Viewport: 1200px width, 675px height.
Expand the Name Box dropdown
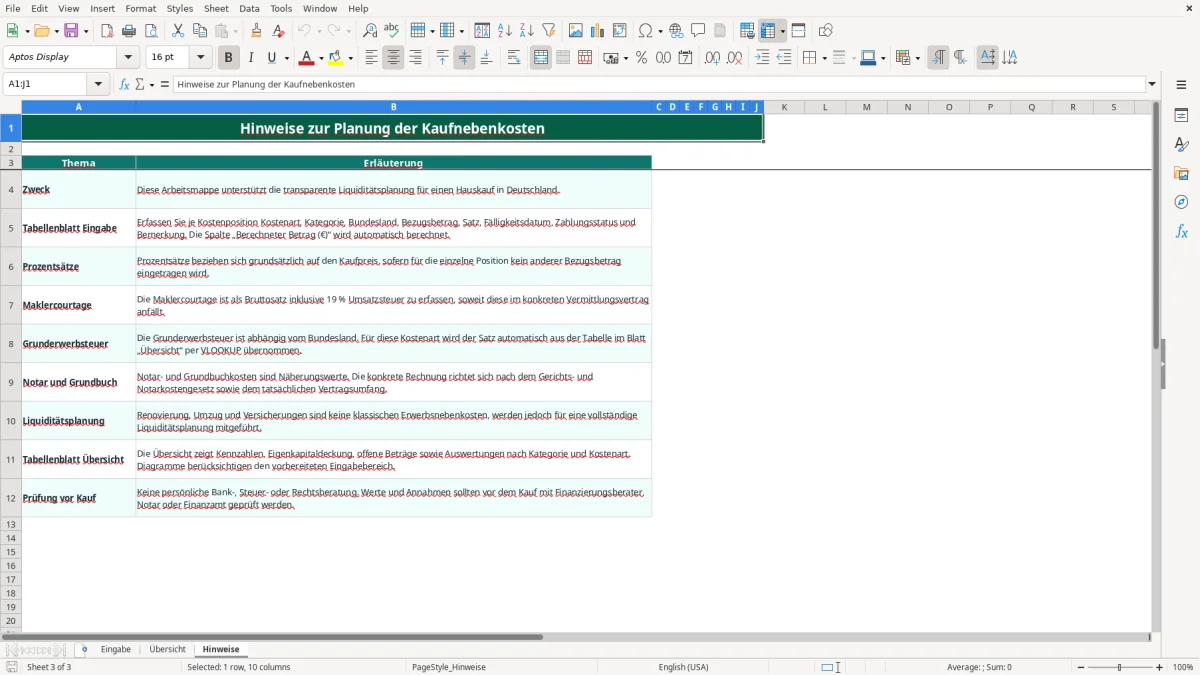point(98,85)
